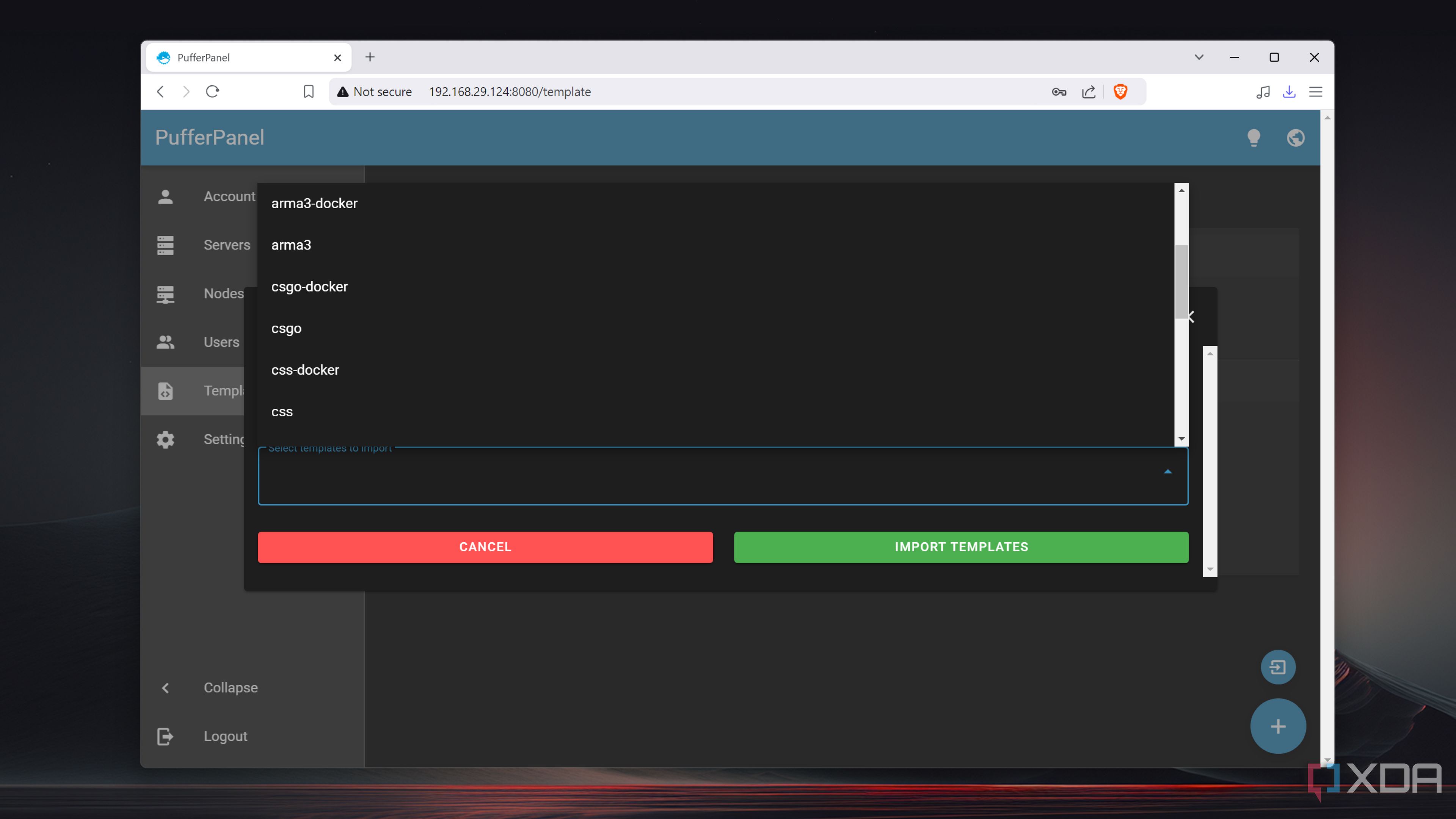Open the Servers icon in sidebar
Viewport: 1456px width, 819px height.
coord(165,245)
